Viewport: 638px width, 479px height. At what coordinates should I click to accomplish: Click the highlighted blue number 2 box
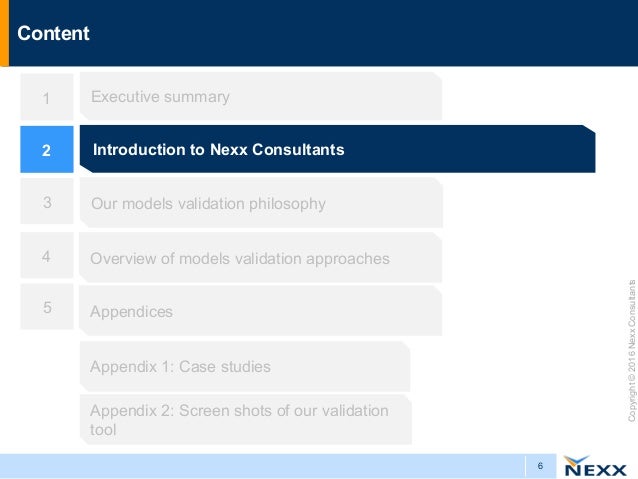tap(47, 149)
